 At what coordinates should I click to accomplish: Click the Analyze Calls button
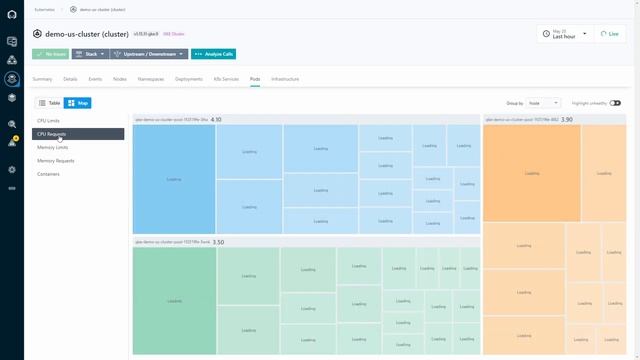click(213, 54)
